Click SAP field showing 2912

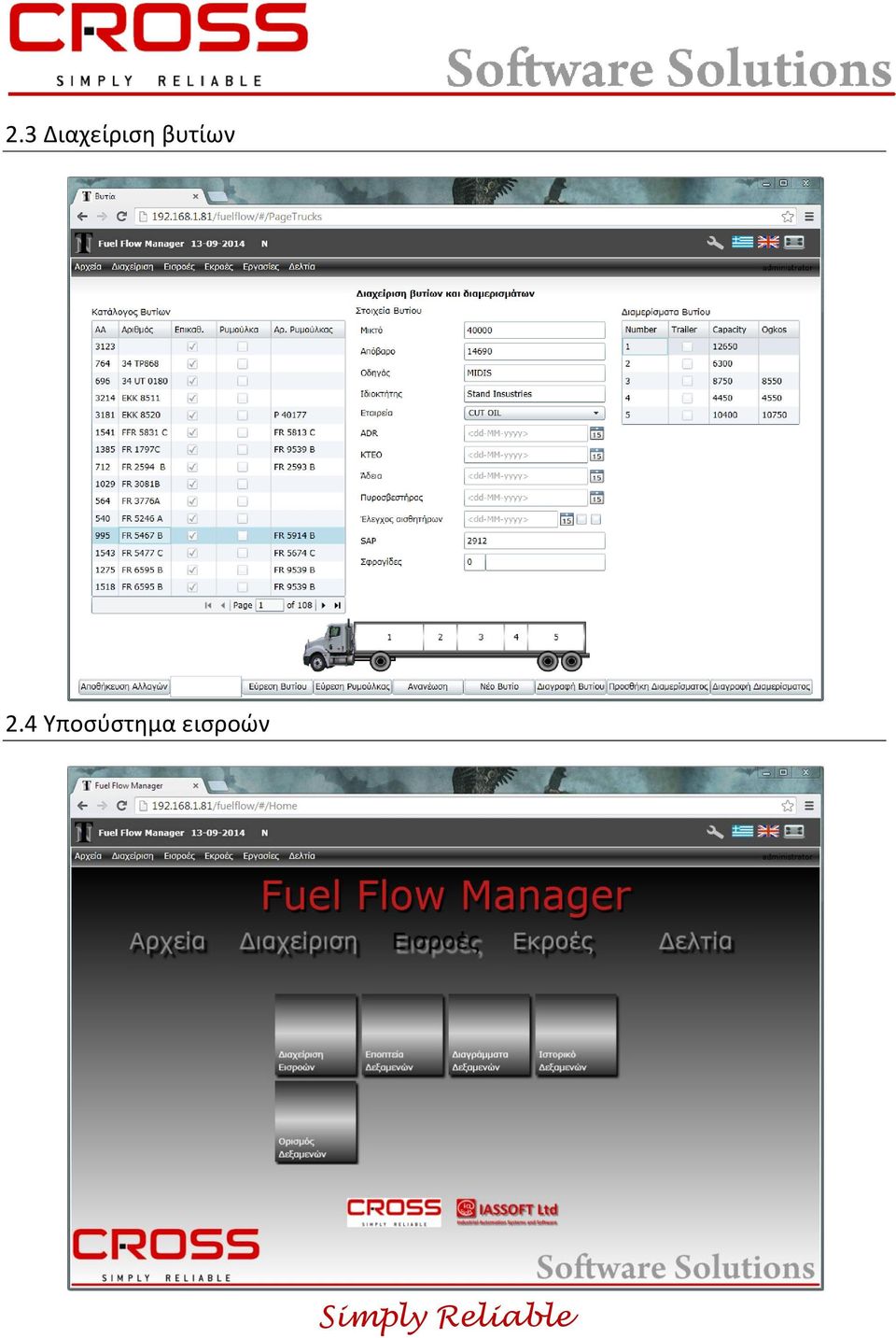tap(535, 541)
